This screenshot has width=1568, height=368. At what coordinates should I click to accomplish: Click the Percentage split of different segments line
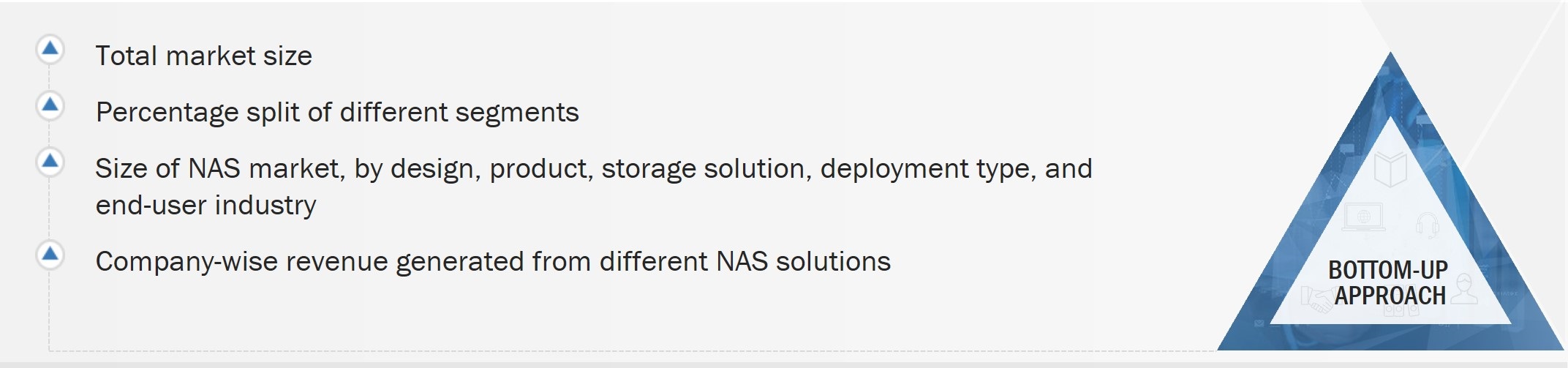click(x=337, y=113)
